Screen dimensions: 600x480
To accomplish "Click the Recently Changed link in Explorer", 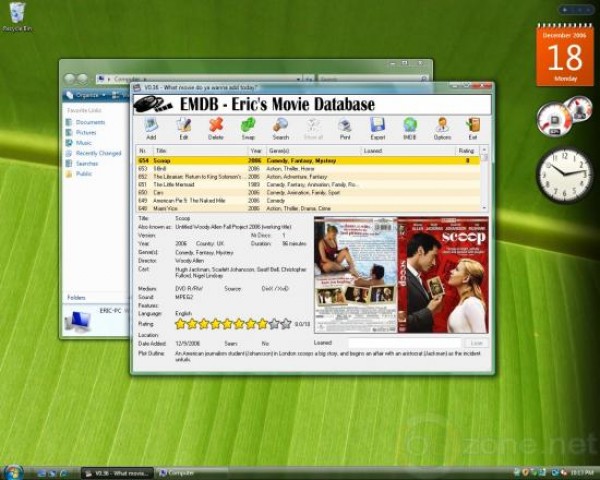I will pos(98,153).
